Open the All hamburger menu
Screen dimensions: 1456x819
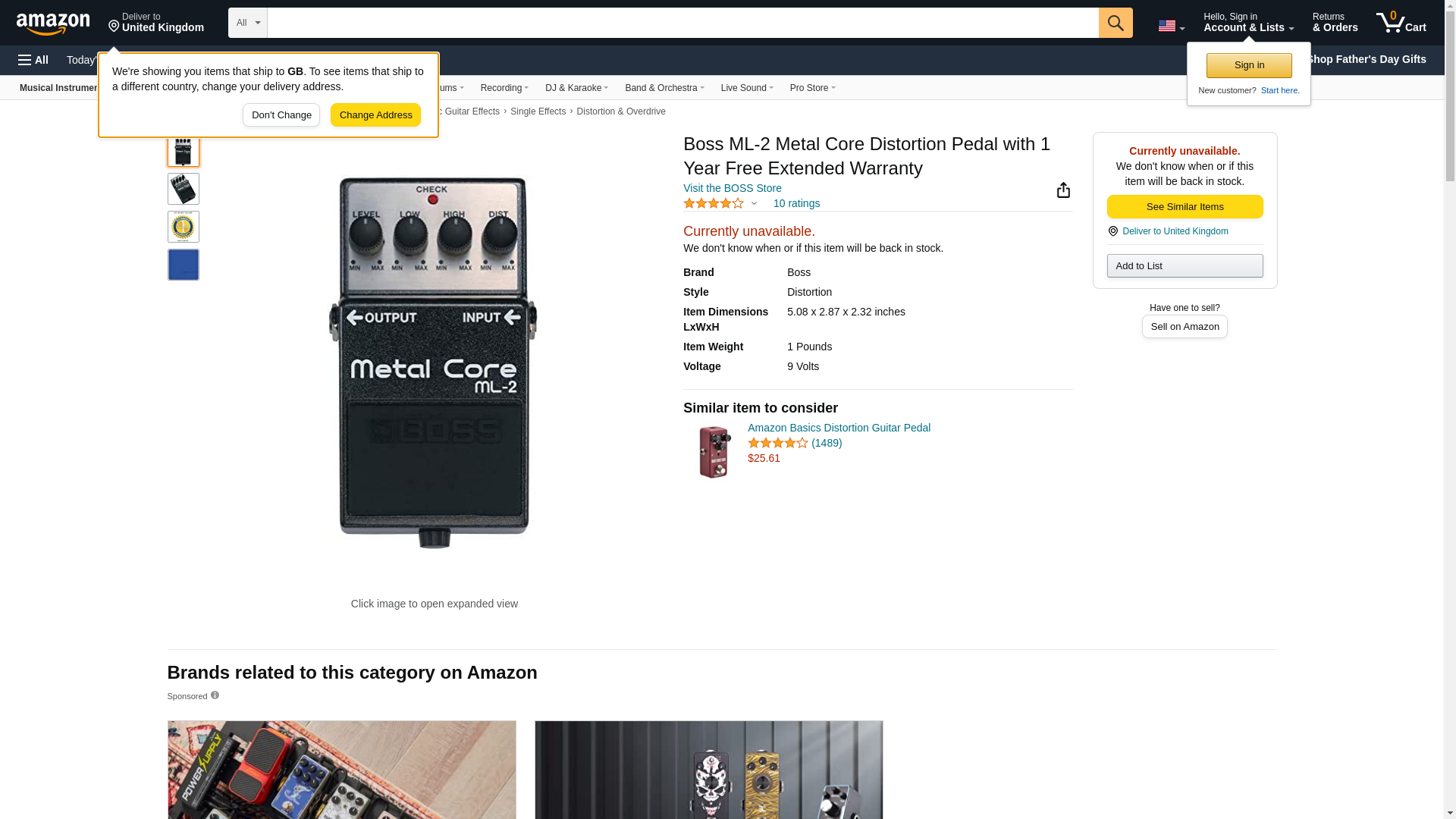pyautogui.click(x=33, y=60)
